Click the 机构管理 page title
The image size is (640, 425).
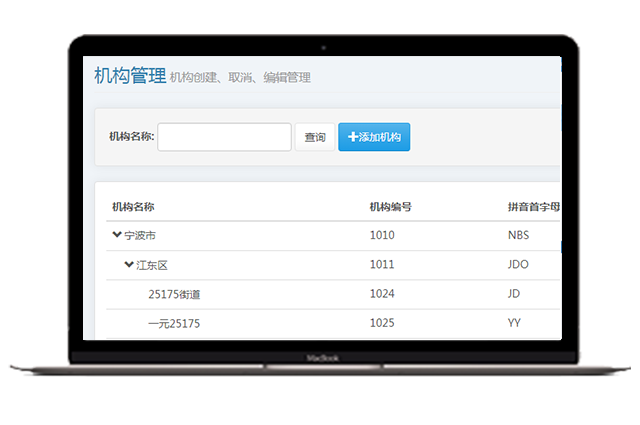pos(129,77)
